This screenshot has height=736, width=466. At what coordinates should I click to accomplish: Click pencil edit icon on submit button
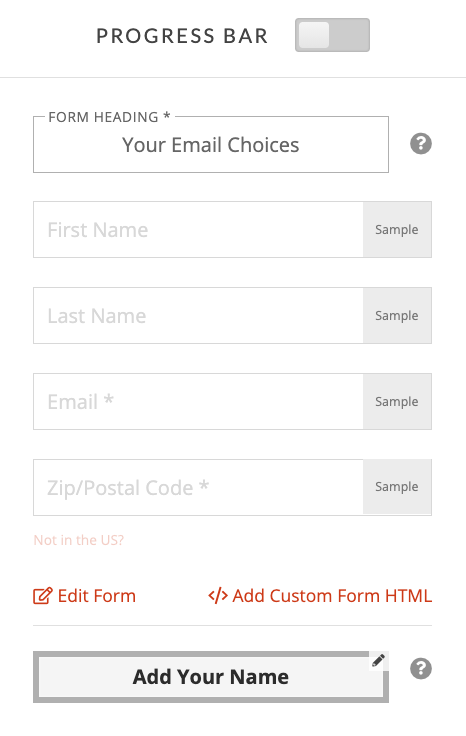(x=378, y=660)
